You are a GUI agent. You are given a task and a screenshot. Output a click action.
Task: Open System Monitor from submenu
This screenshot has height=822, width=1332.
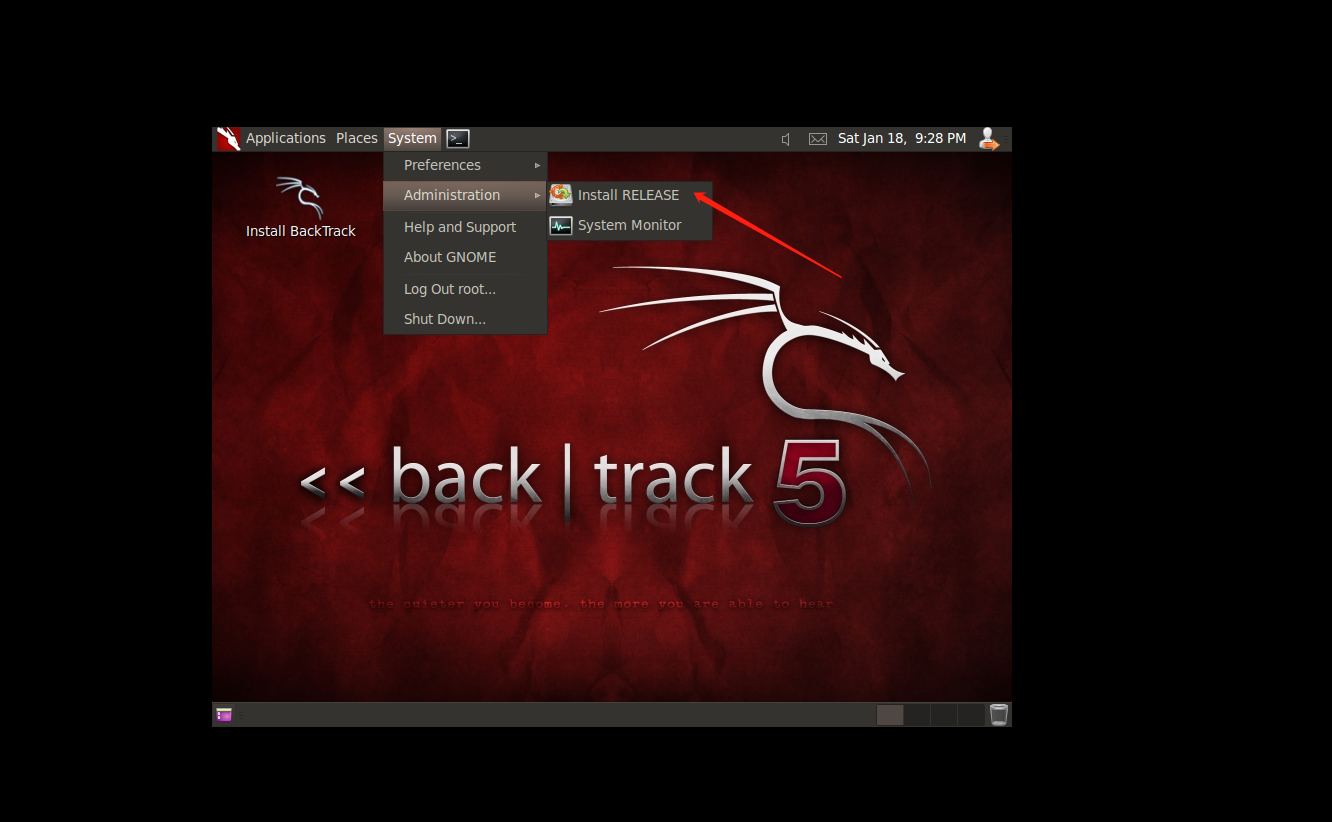(x=630, y=225)
